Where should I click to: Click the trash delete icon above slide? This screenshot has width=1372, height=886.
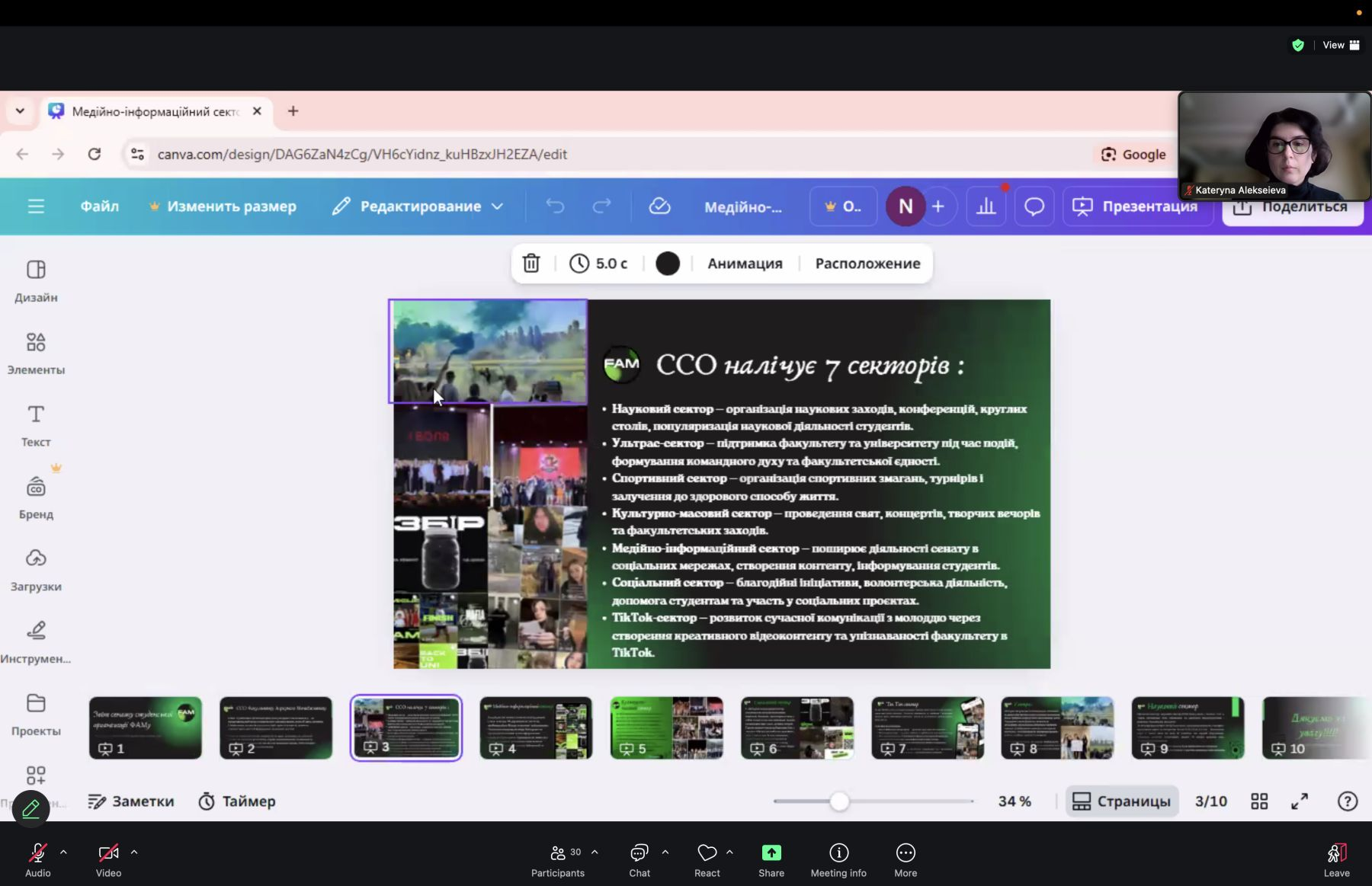click(x=531, y=264)
